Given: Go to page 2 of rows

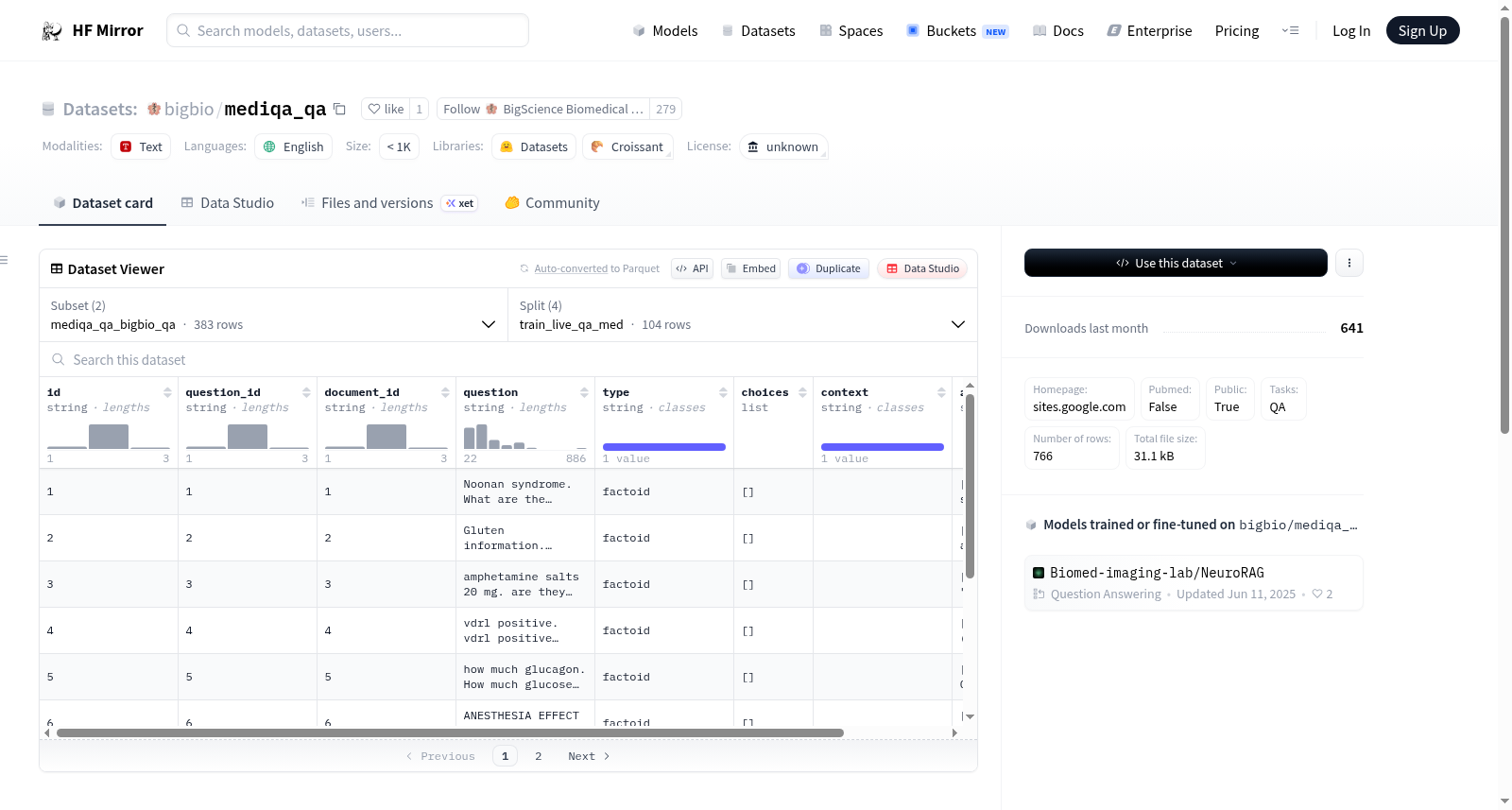Looking at the screenshot, I should [x=539, y=756].
